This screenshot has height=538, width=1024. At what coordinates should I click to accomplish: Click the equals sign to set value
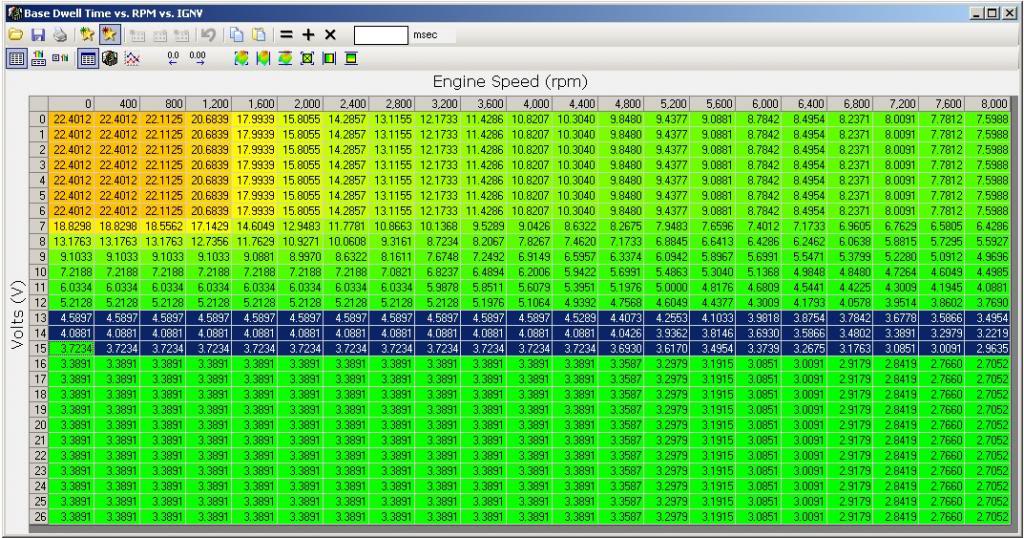click(x=286, y=35)
